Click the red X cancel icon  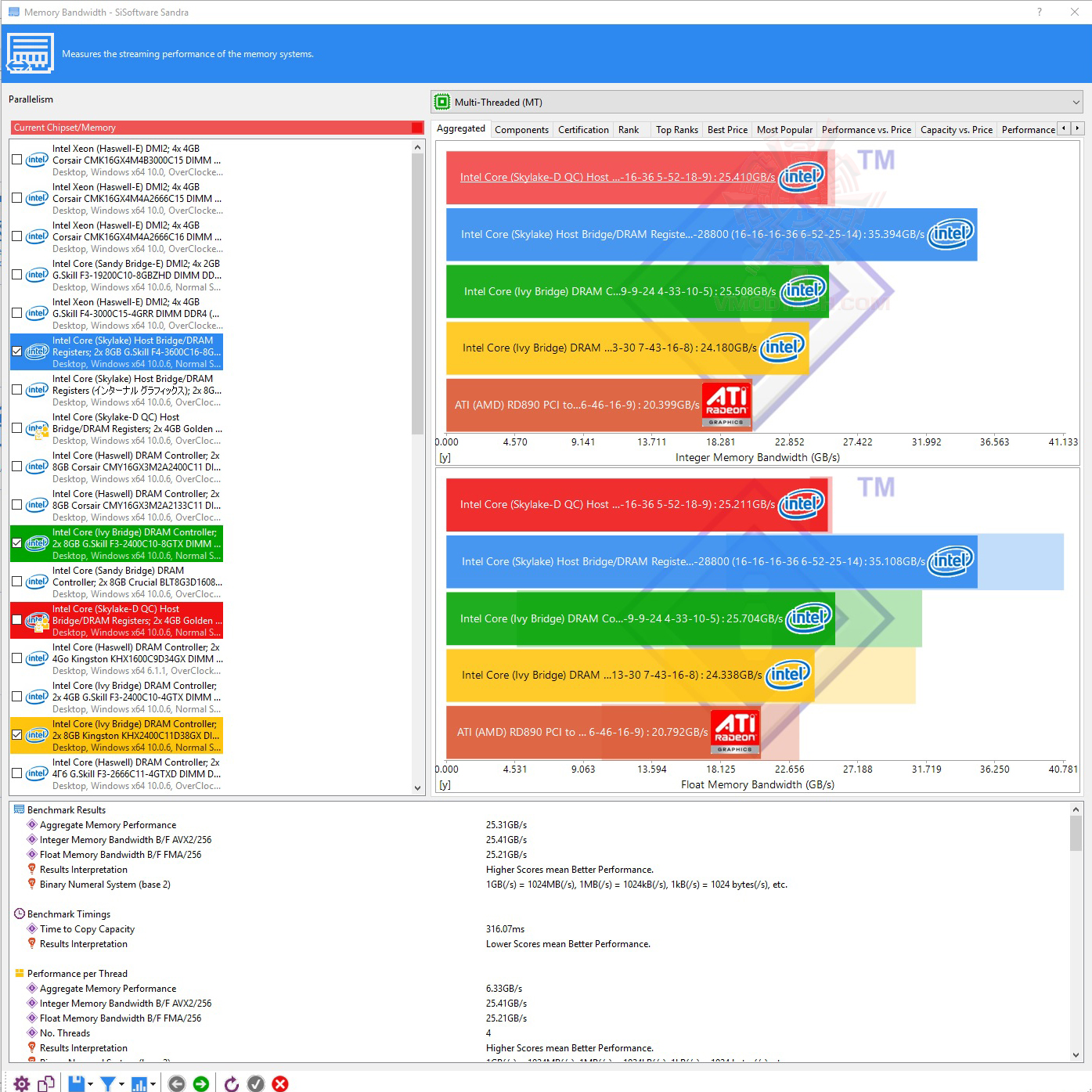[x=280, y=1083]
